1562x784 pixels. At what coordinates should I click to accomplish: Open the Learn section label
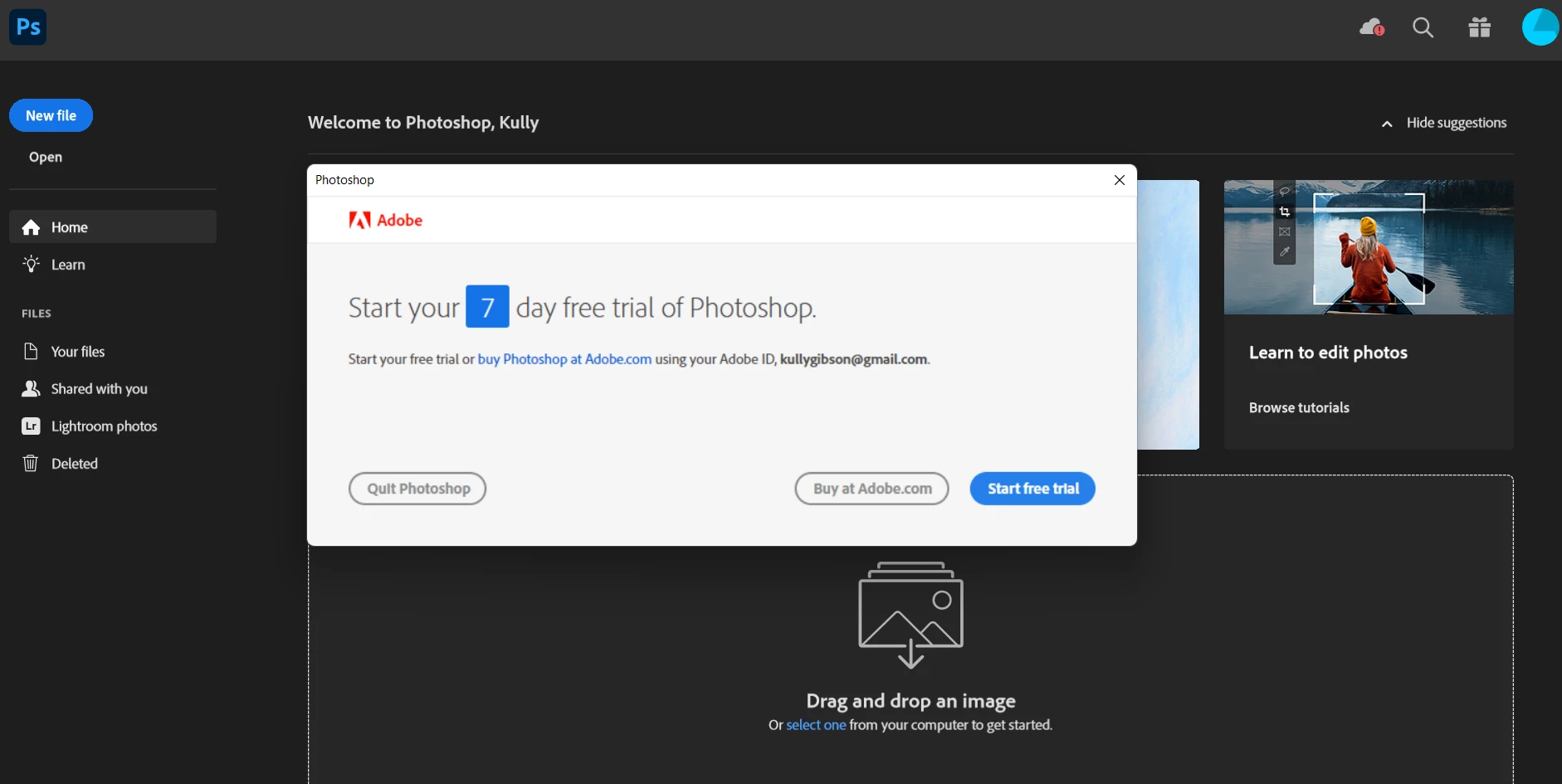coord(68,265)
